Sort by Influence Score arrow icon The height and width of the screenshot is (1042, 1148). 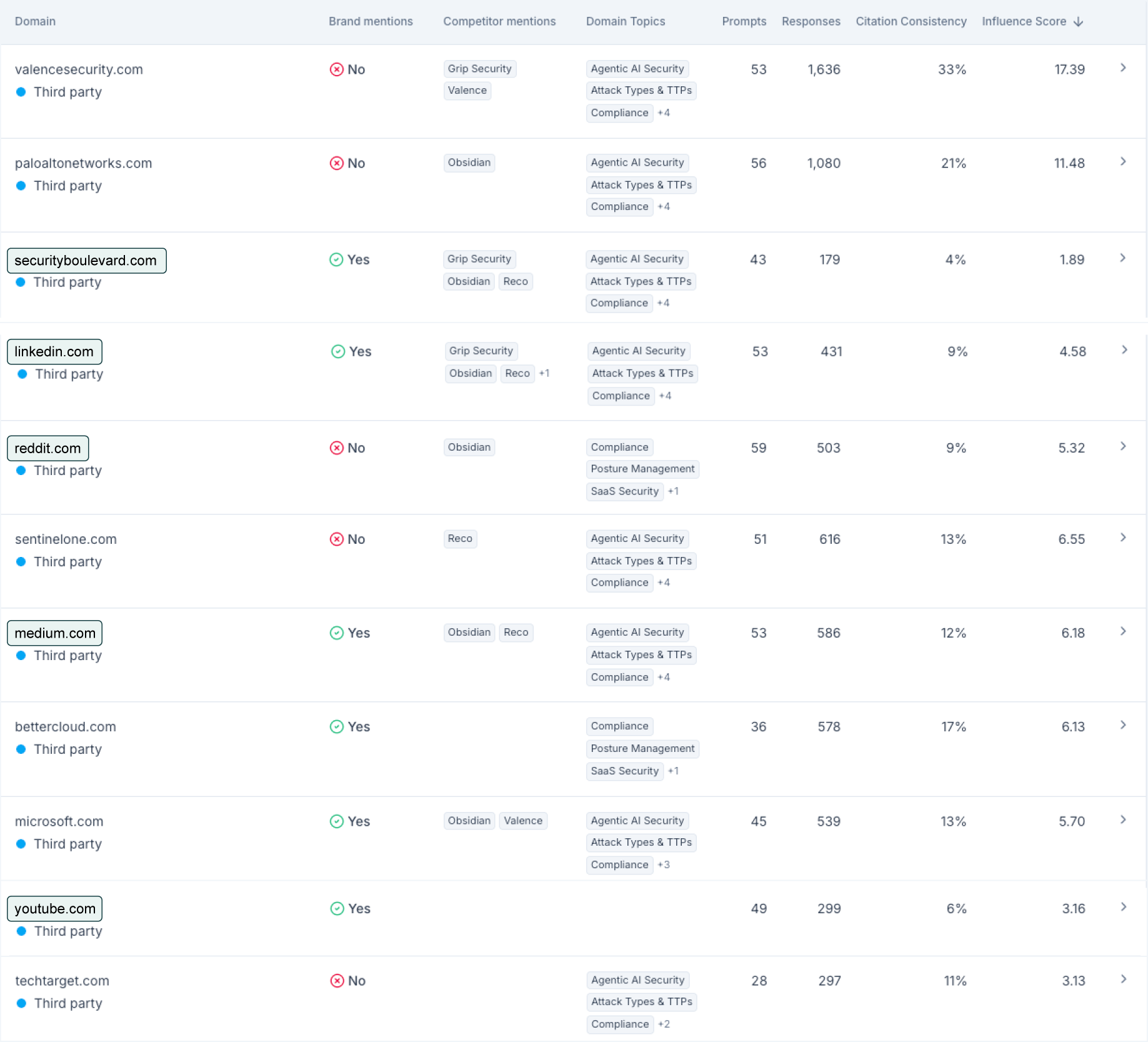(x=1078, y=22)
